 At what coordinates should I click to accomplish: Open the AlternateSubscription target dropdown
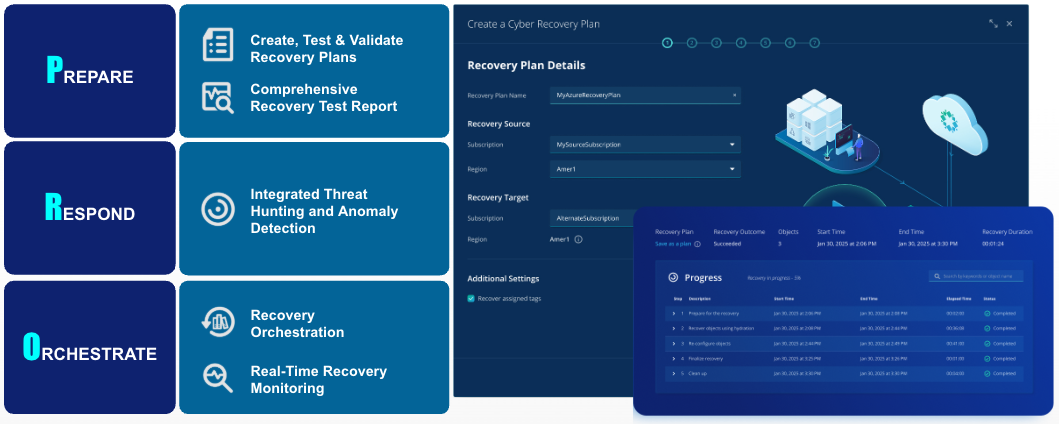click(592, 218)
